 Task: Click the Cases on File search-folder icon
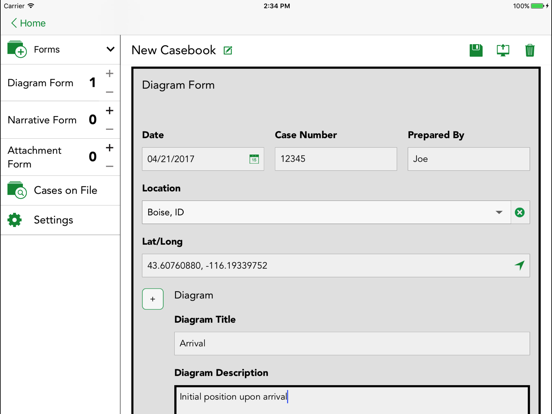(17, 190)
